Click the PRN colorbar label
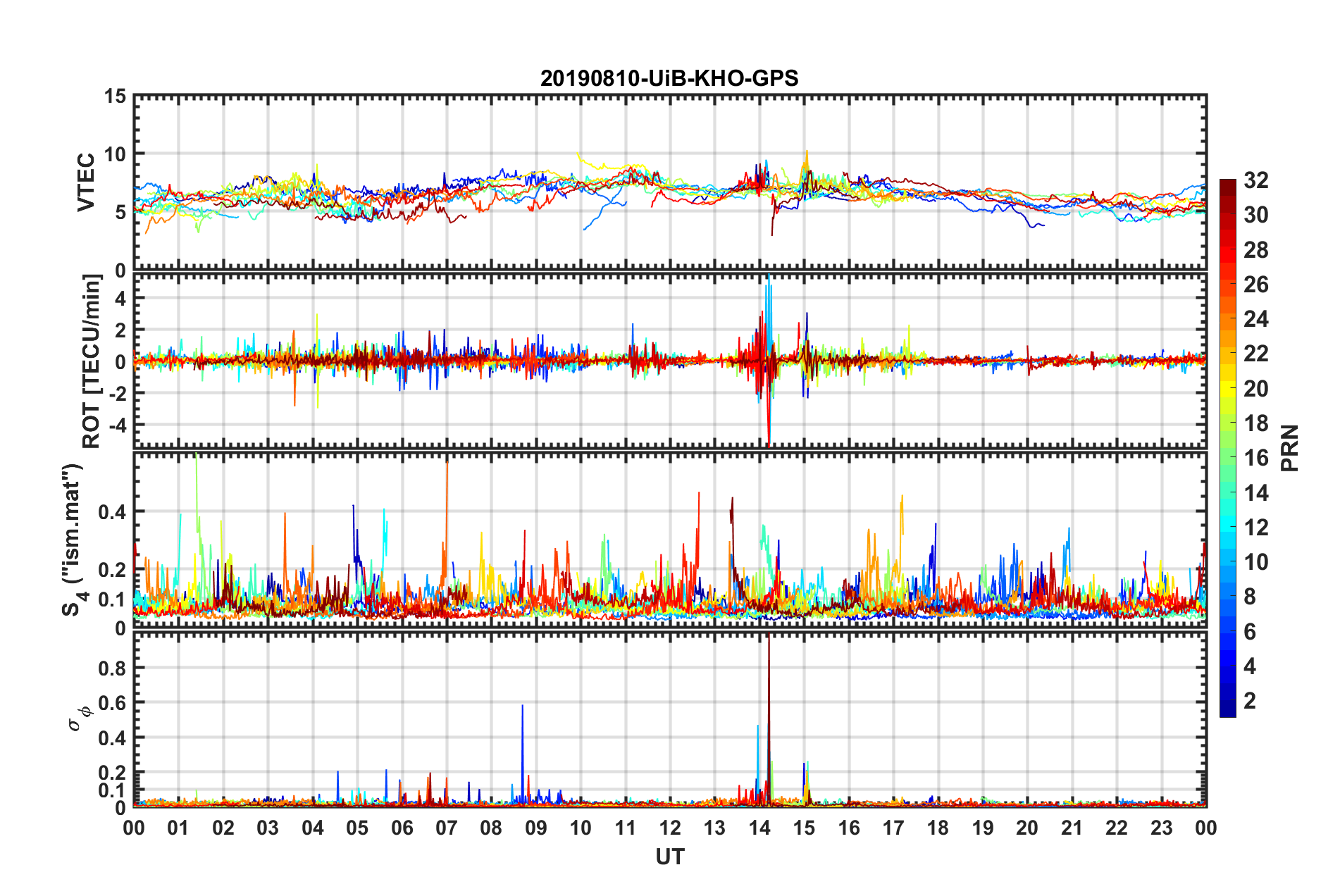The image size is (1340, 896). click(1289, 448)
